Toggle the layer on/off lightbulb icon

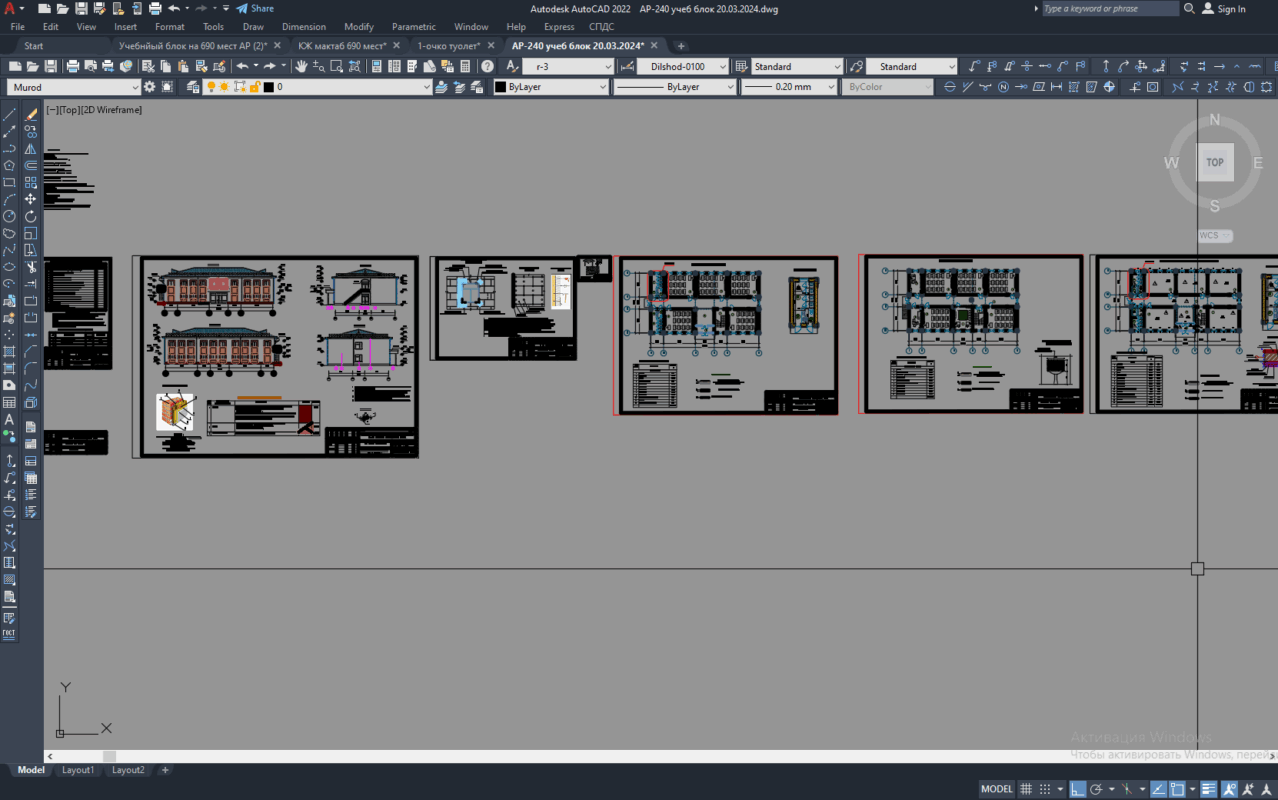coord(211,87)
